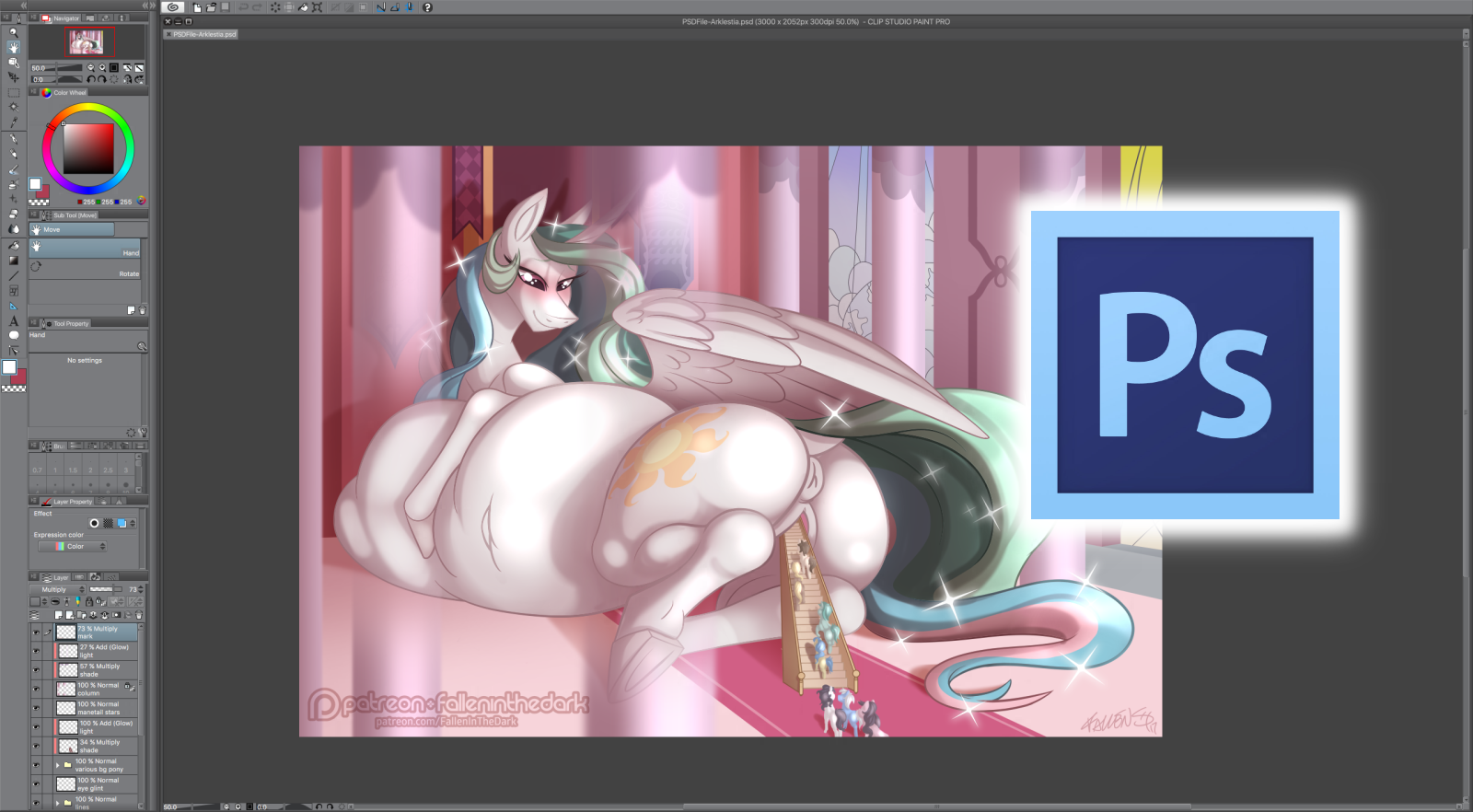Screen dimensions: 1473x812
Task: Click the Border effect circle button
Action: (94, 523)
